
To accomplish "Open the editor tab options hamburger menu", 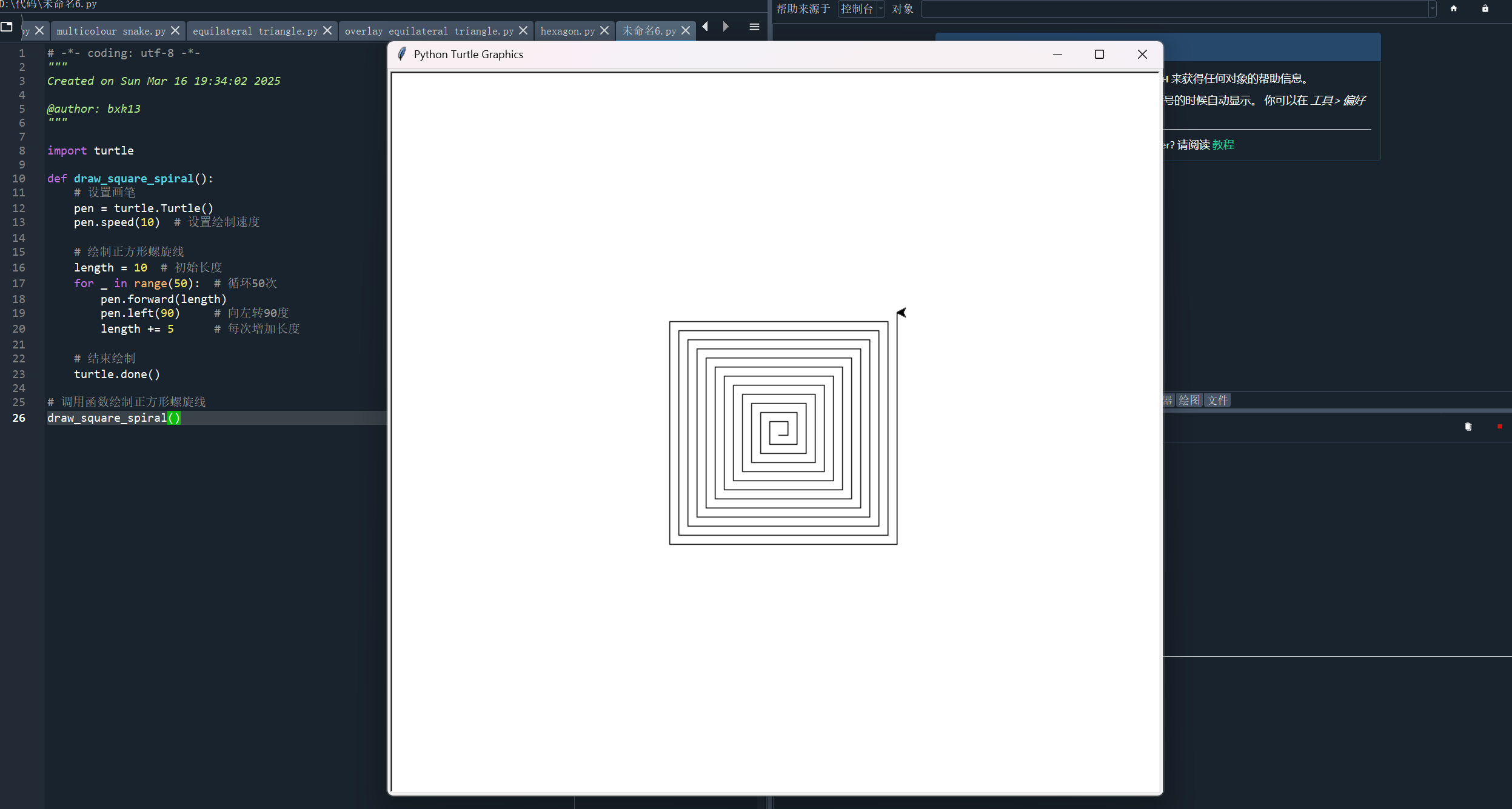I will 754,27.
